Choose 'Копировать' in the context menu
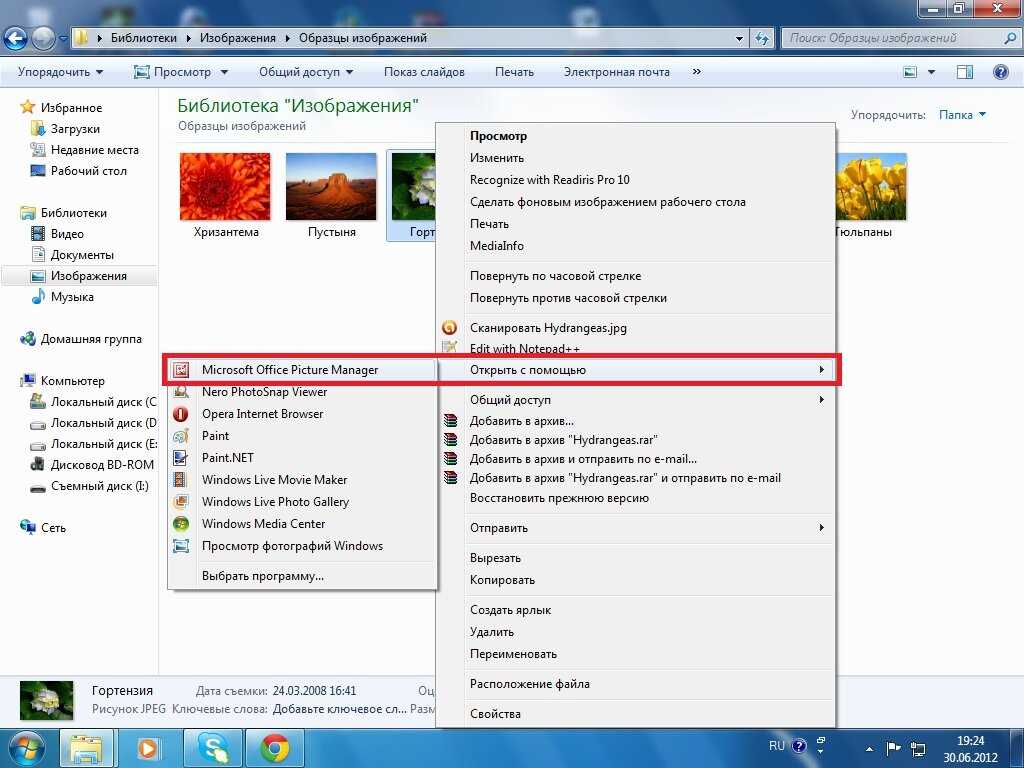Screen dimensions: 1024x768 coord(502,580)
